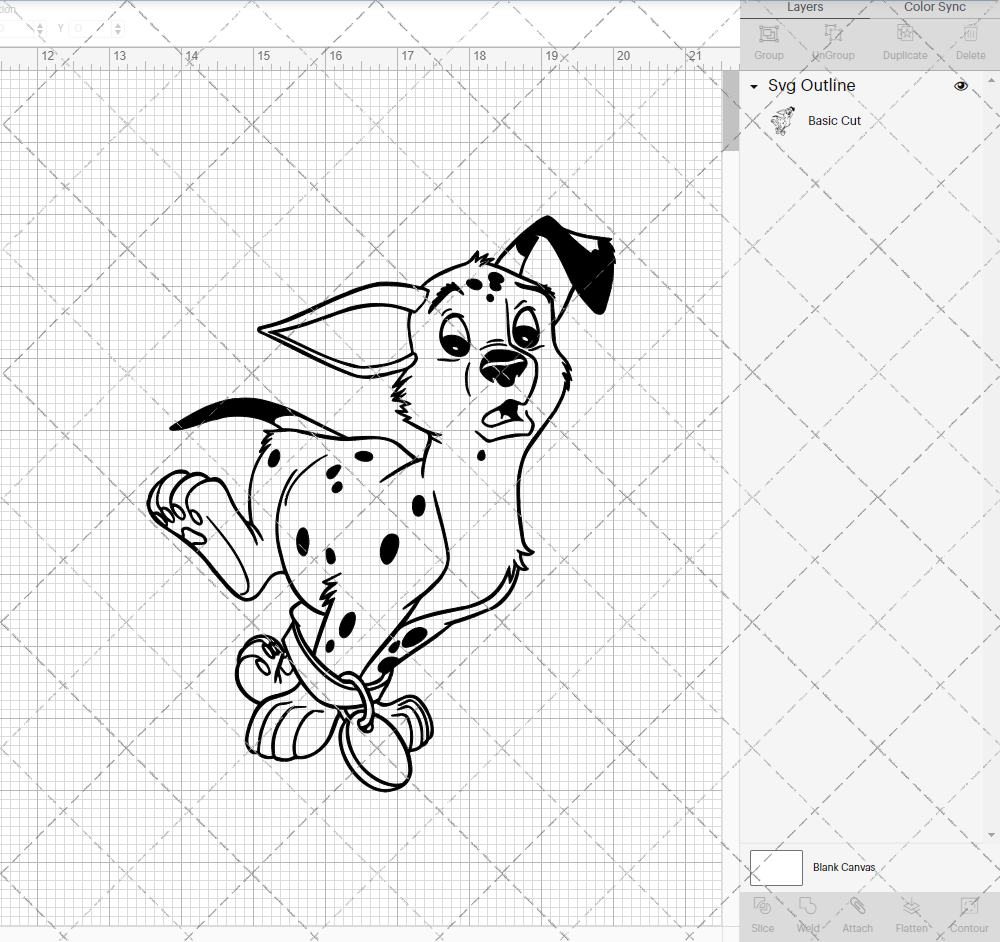Select the Basic Cut layer thumbnail

pyautogui.click(x=783, y=121)
